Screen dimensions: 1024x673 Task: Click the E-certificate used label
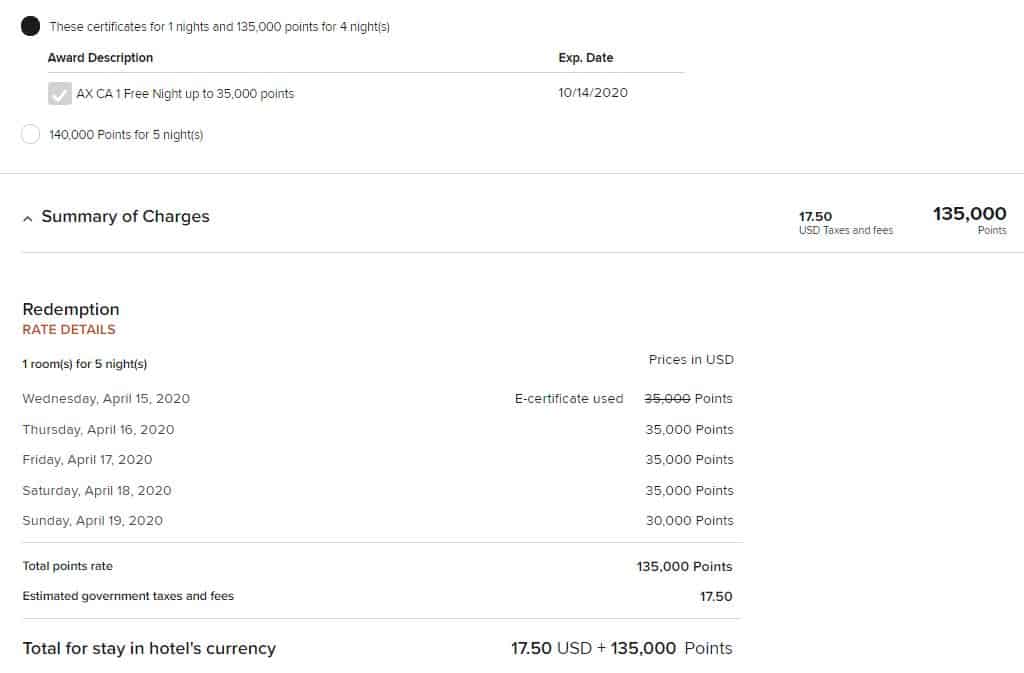click(x=568, y=399)
